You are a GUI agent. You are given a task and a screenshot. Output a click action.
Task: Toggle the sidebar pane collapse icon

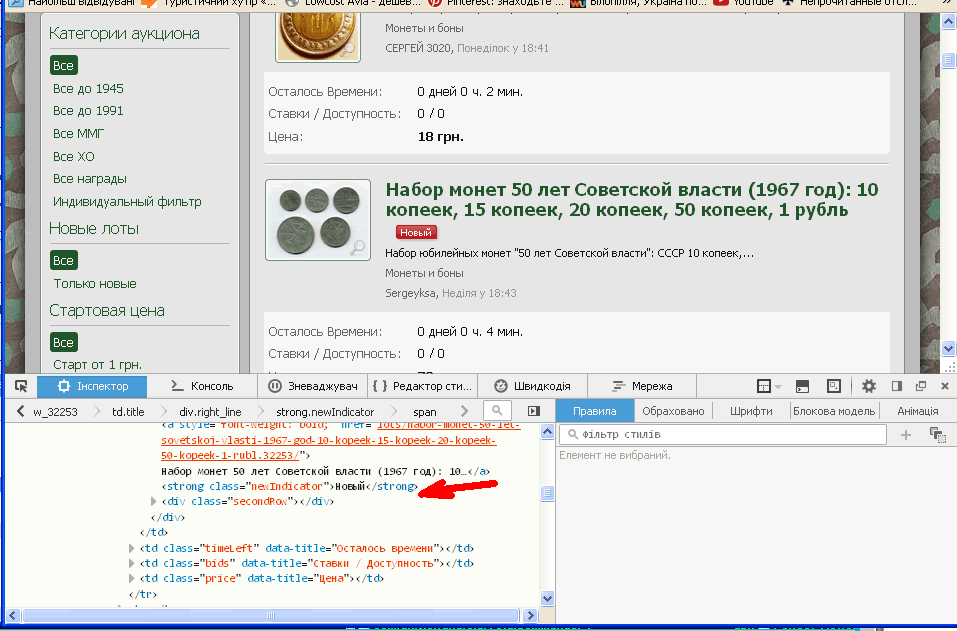[x=534, y=411]
